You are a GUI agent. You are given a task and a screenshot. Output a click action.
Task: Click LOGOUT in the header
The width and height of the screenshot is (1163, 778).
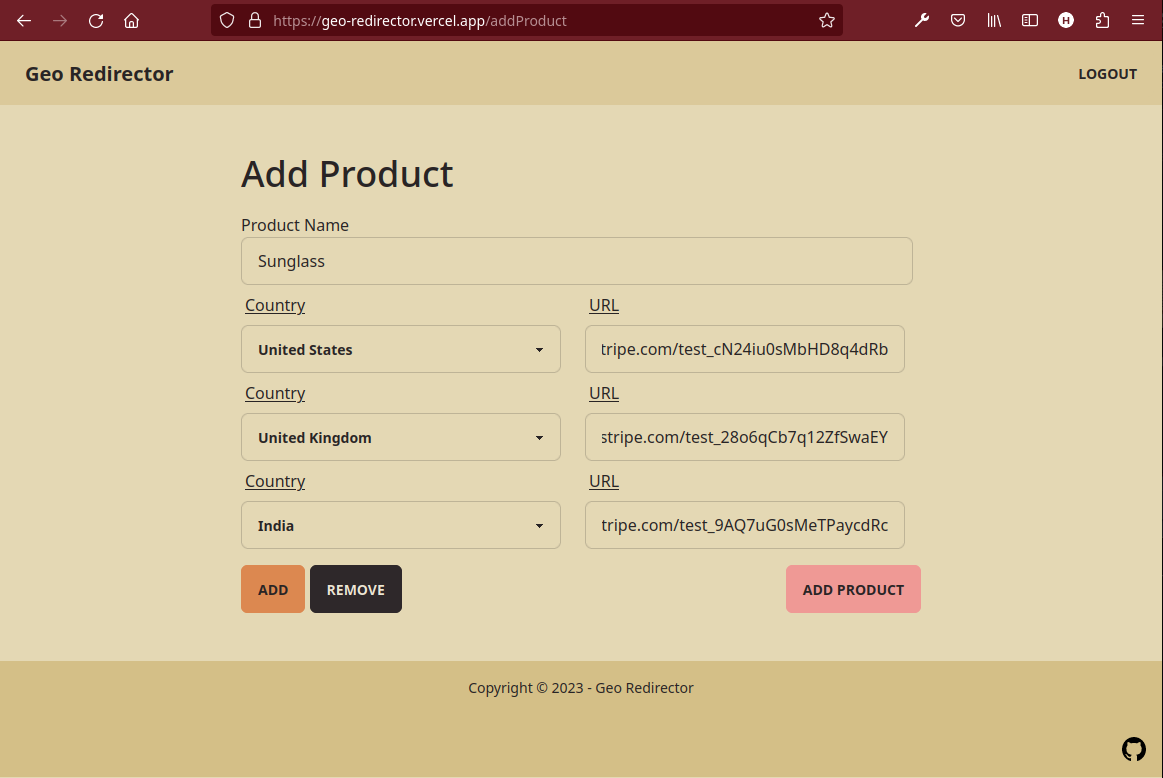click(x=1107, y=73)
